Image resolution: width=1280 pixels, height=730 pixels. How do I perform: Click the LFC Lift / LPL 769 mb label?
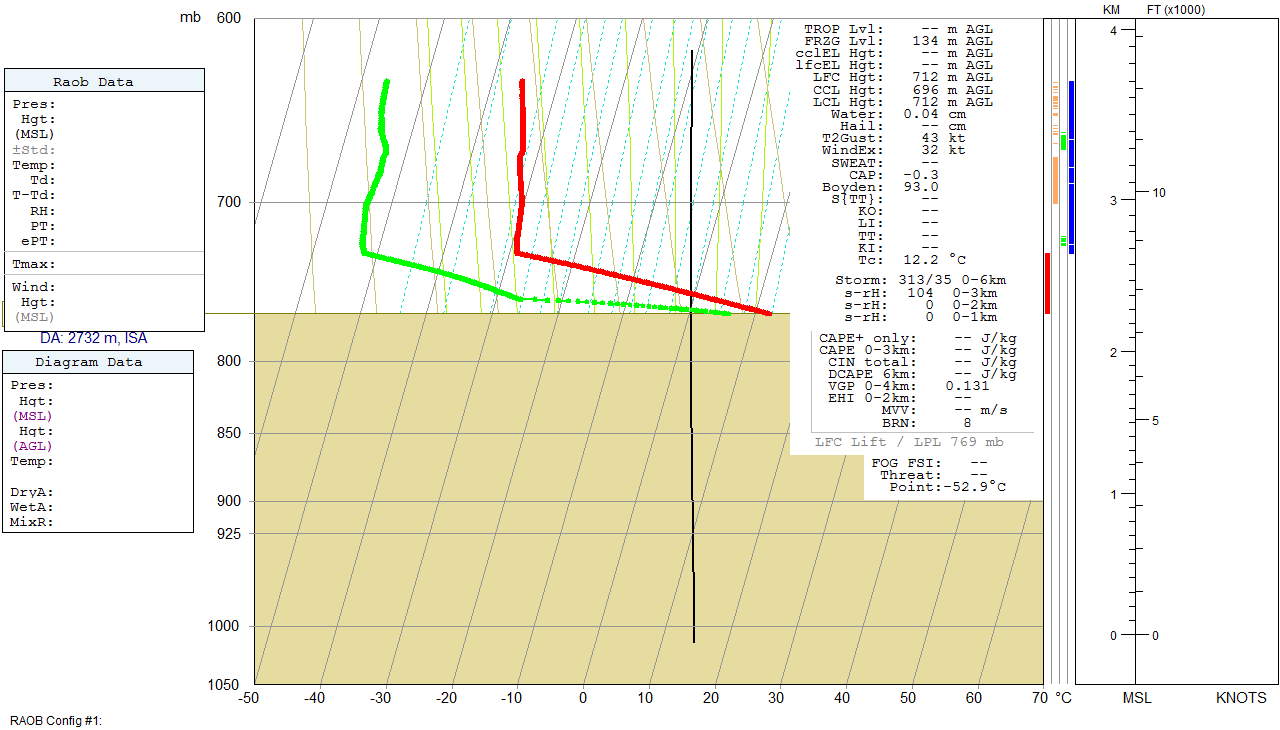point(909,441)
